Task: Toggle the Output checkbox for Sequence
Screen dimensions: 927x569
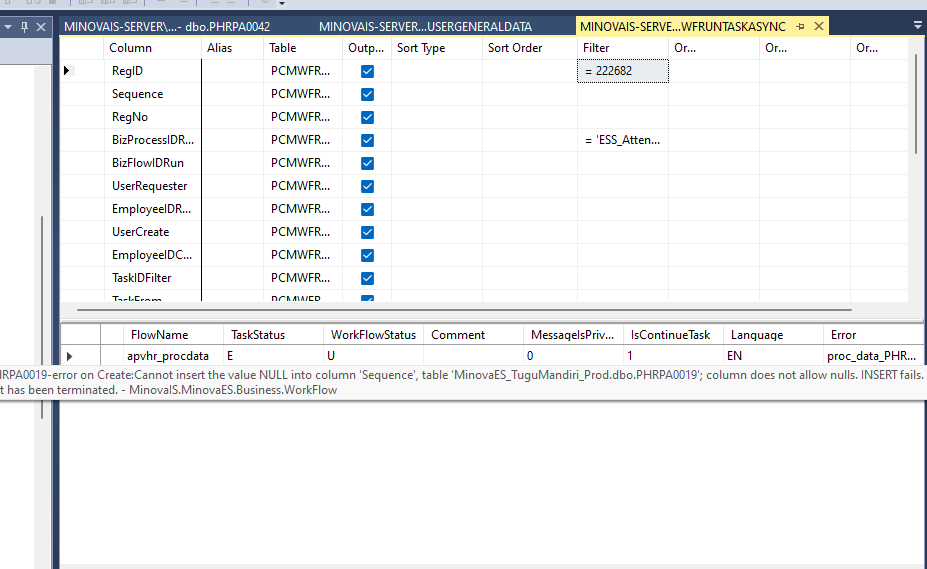Action: tap(367, 94)
